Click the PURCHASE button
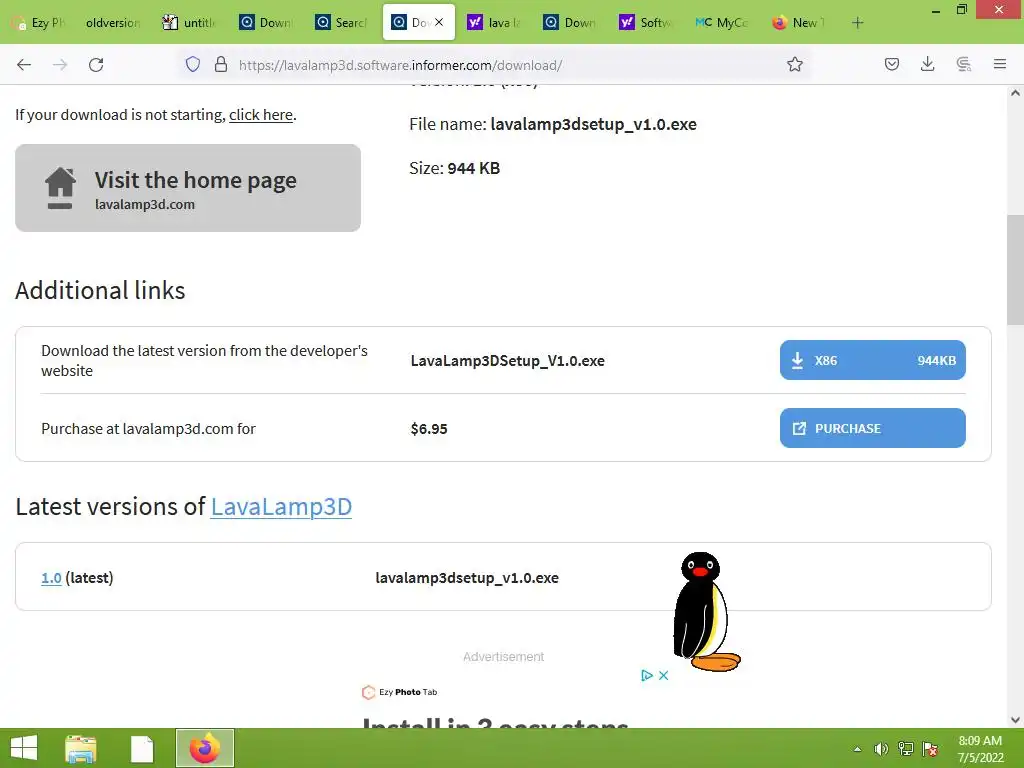The height and width of the screenshot is (768, 1024). (872, 428)
